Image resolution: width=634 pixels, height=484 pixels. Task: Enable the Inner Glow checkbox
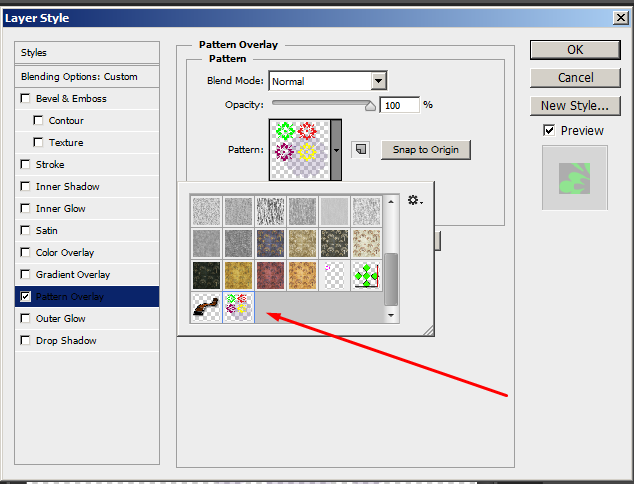pos(25,208)
